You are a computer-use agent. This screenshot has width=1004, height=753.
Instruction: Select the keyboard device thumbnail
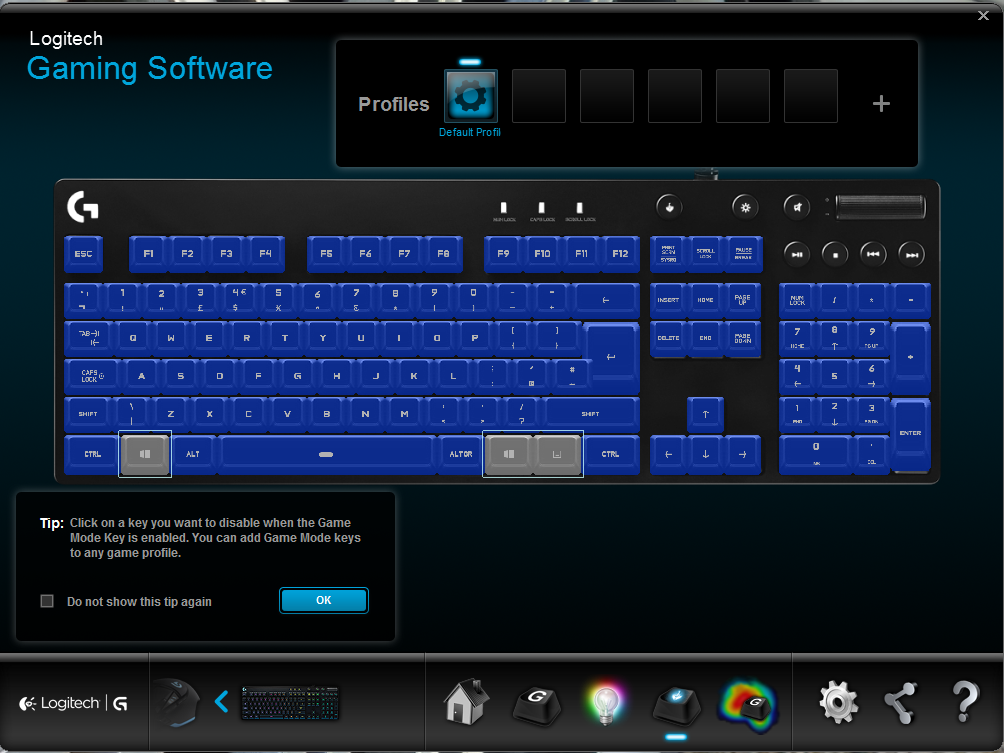(290, 702)
